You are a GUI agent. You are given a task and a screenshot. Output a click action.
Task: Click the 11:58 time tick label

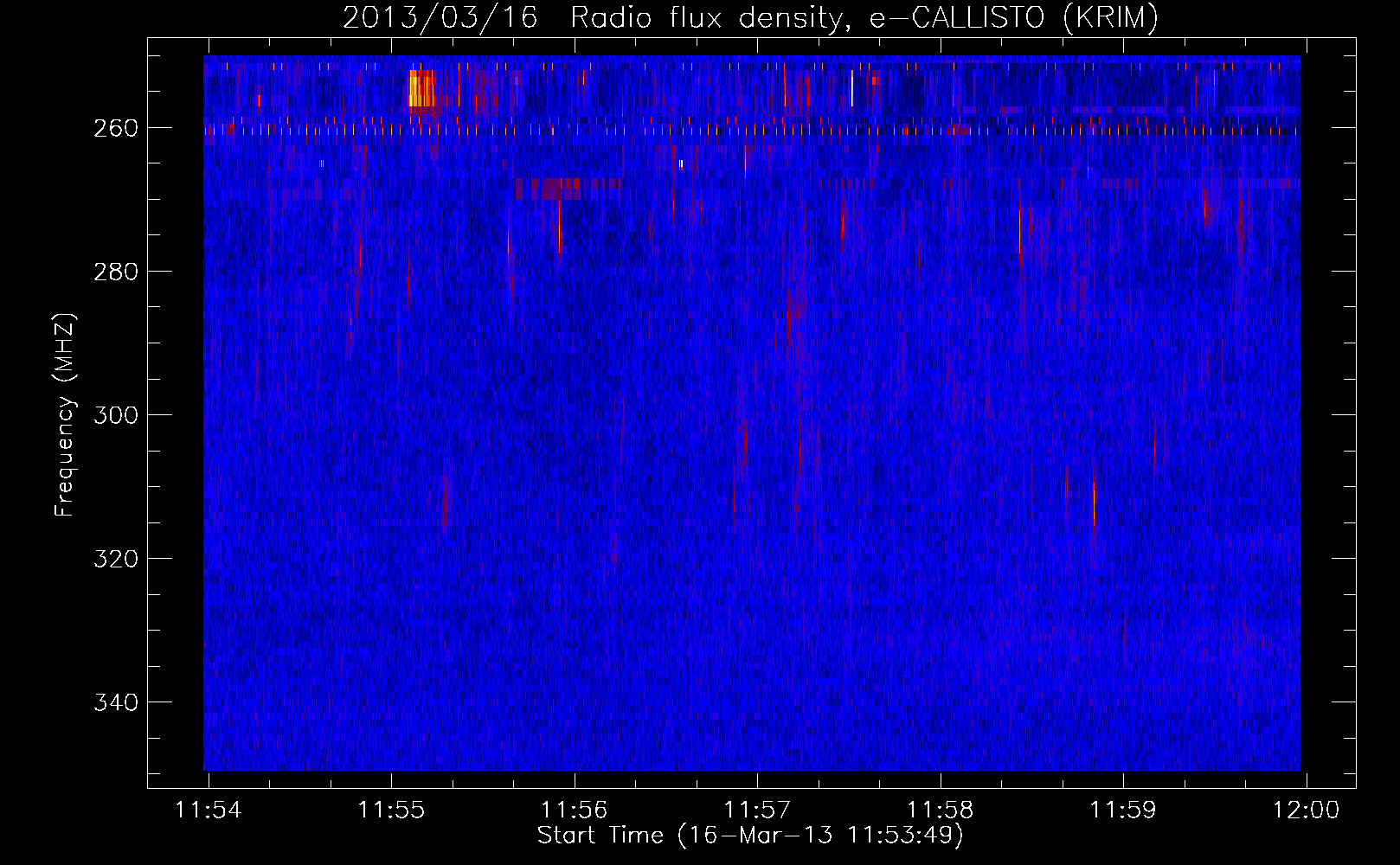[x=940, y=811]
